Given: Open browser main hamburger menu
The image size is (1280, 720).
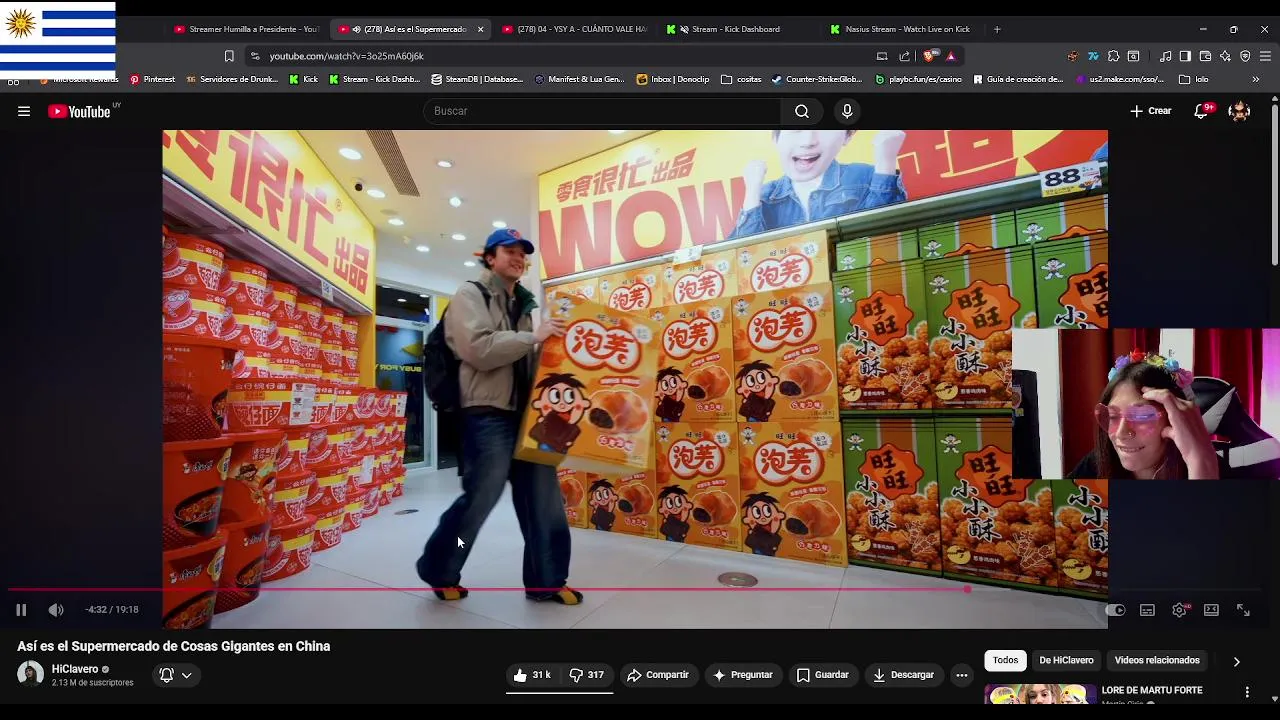Looking at the screenshot, I should pyautogui.click(x=1265, y=56).
